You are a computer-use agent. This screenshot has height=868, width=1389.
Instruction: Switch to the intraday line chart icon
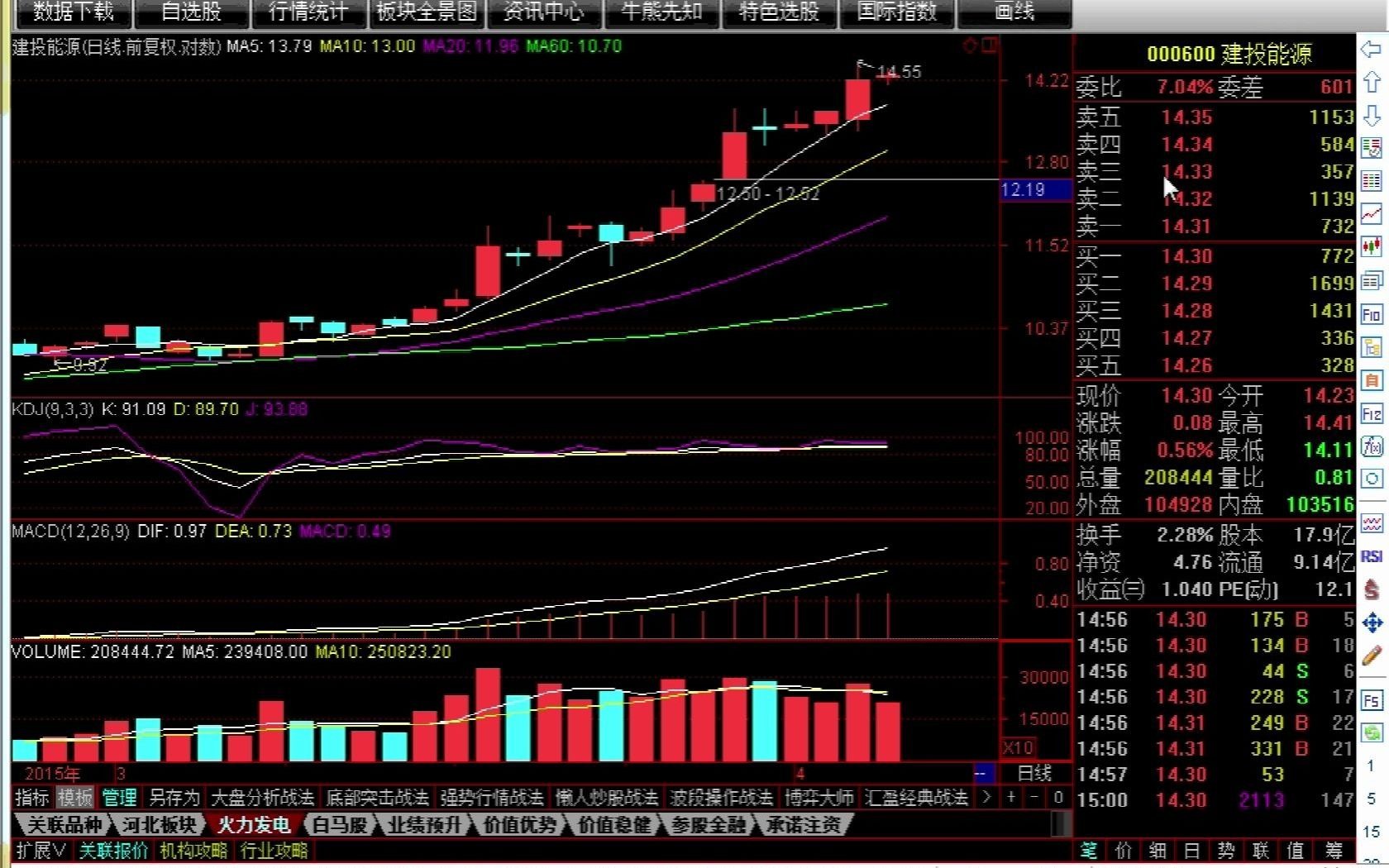pos(1372,214)
